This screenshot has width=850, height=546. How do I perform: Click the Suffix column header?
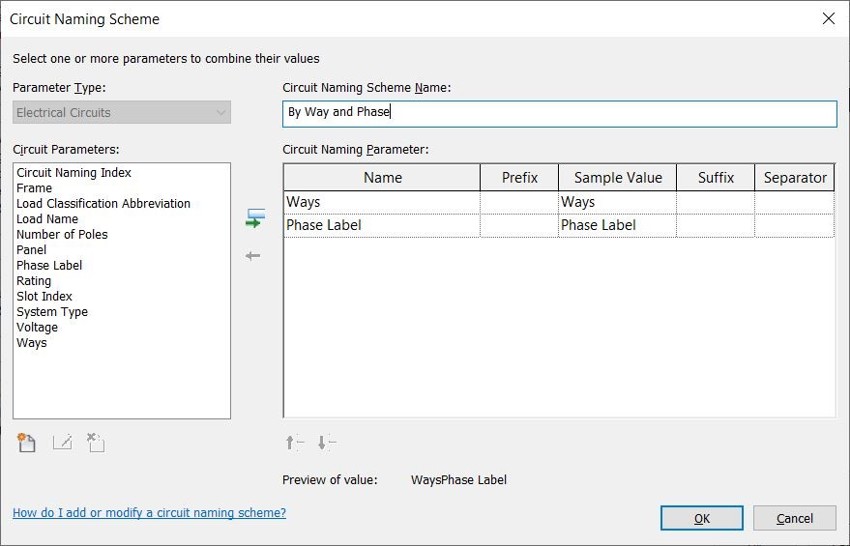pyautogui.click(x=716, y=177)
